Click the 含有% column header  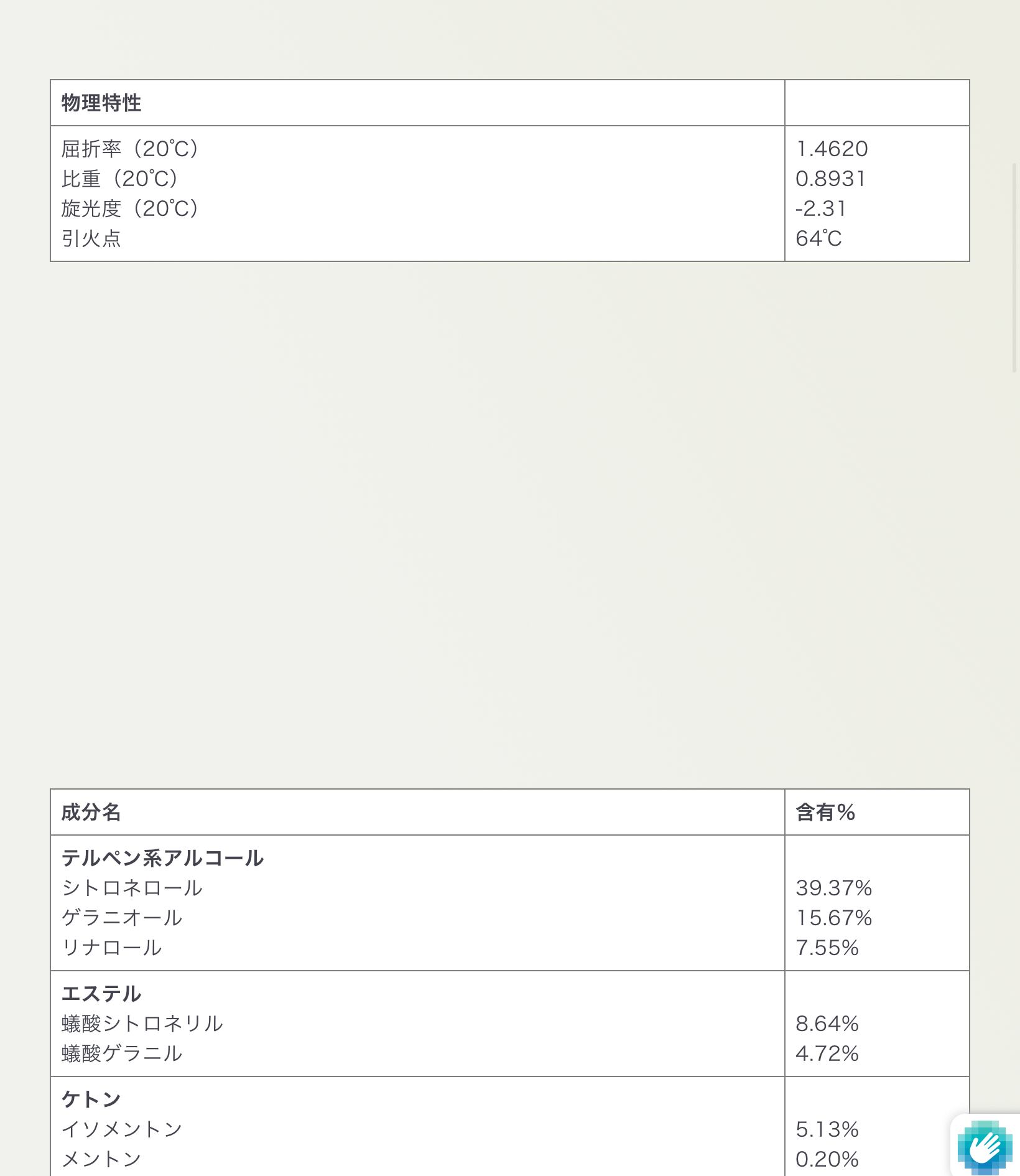(825, 813)
